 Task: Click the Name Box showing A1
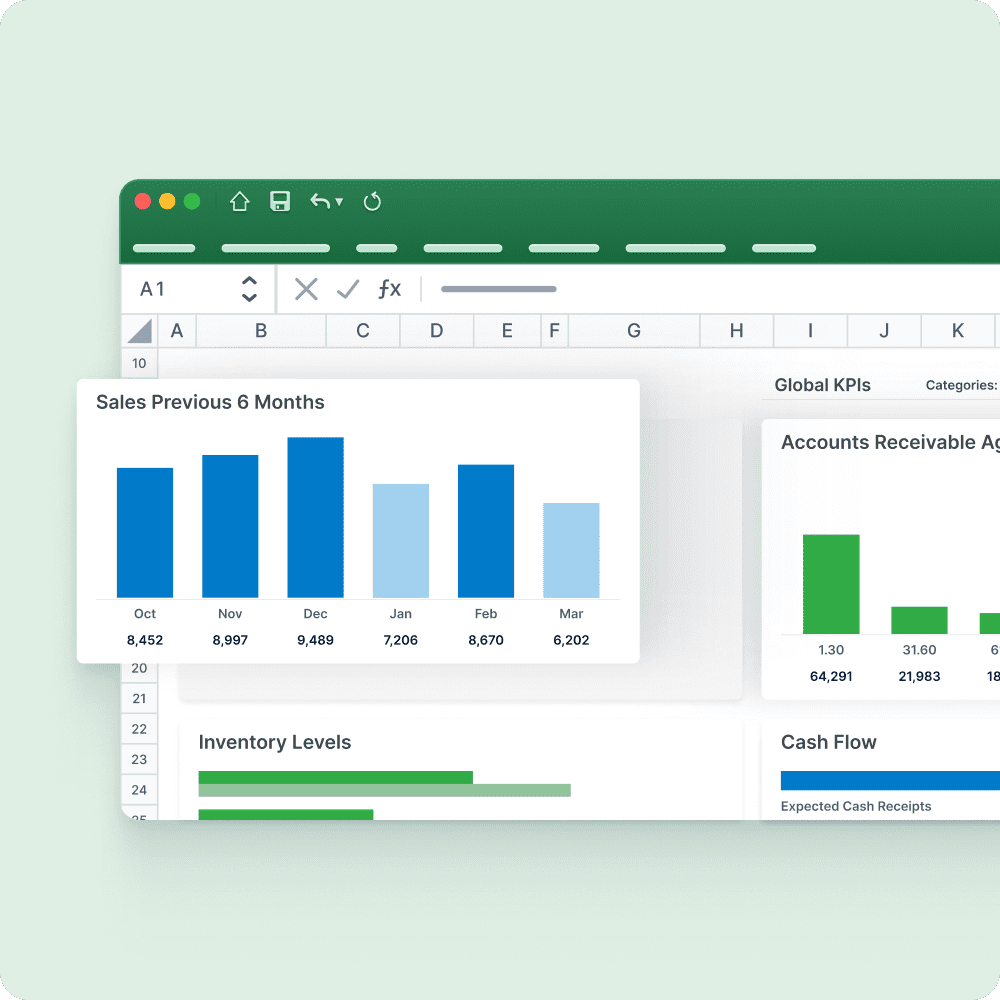(x=152, y=289)
